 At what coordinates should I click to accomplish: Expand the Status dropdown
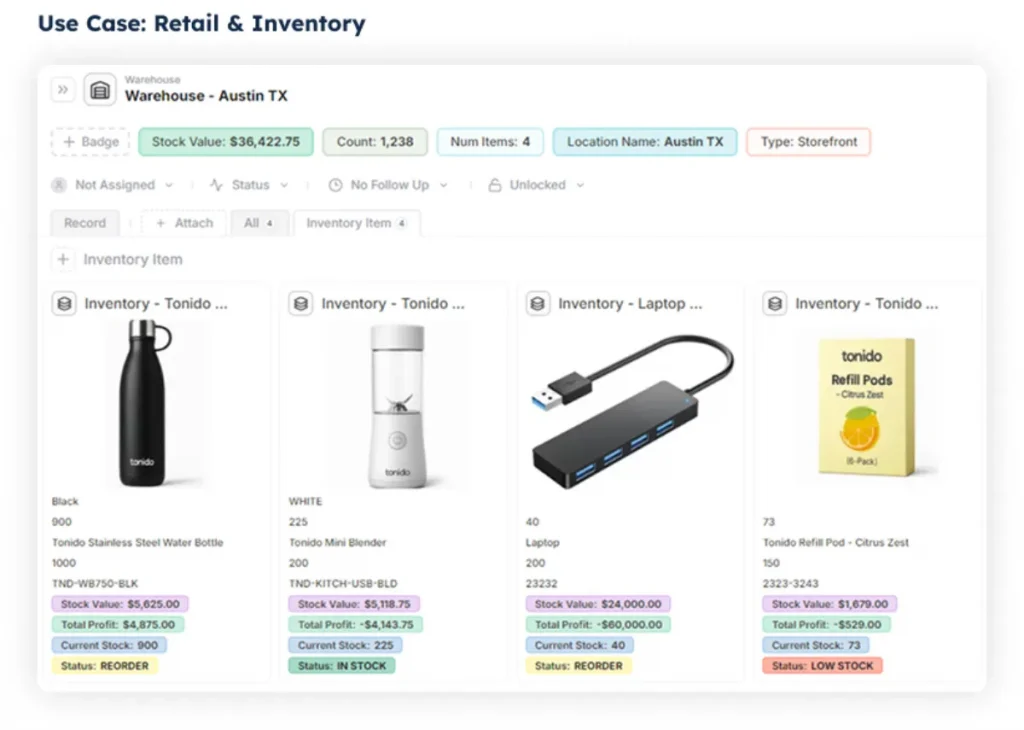point(249,185)
